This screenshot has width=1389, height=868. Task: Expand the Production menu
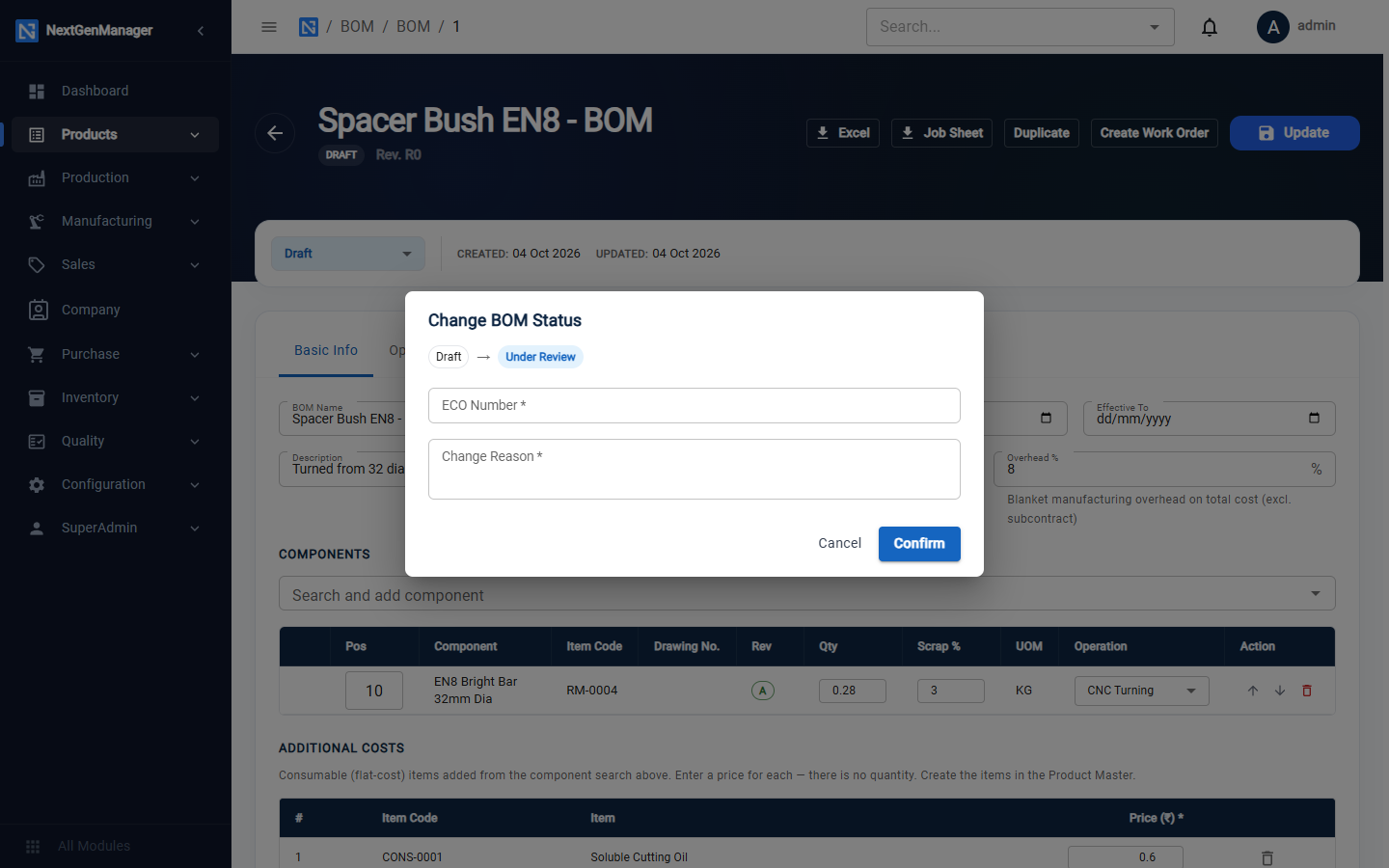tap(116, 177)
